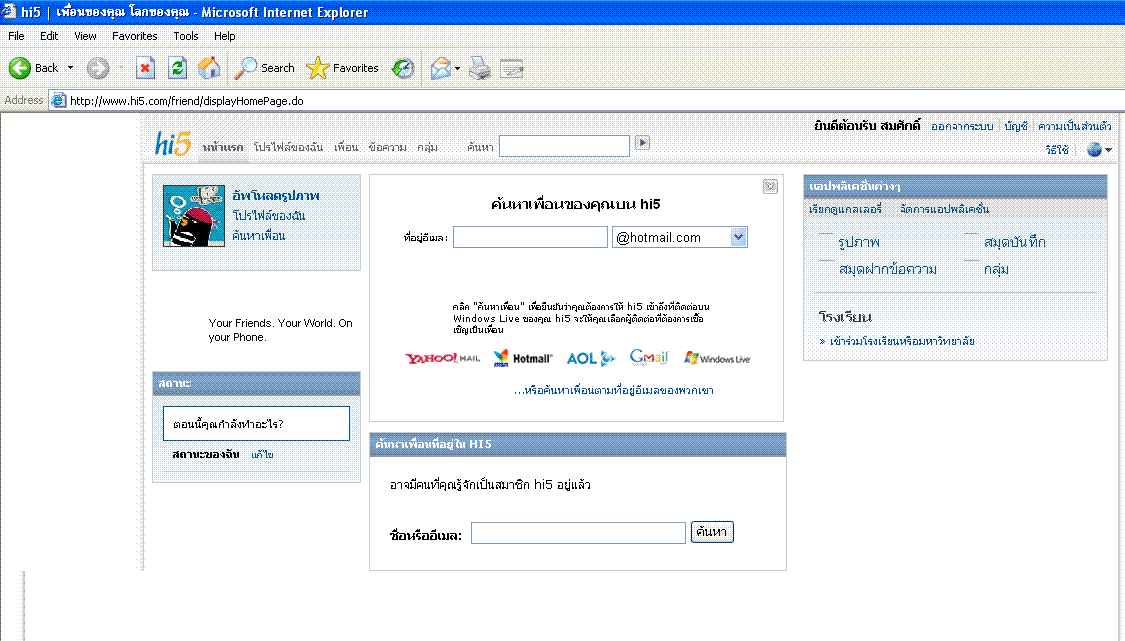Open the Help menu
Screen dimensions: 1125x641
tap(225, 36)
